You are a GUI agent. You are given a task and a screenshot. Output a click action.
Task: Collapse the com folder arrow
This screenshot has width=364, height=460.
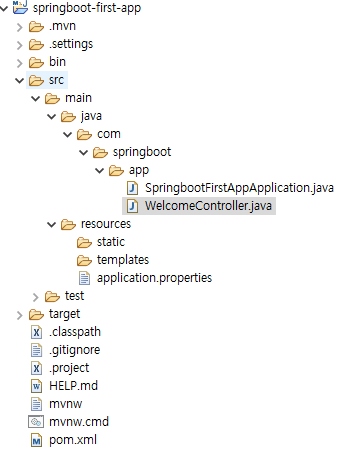coord(68,134)
